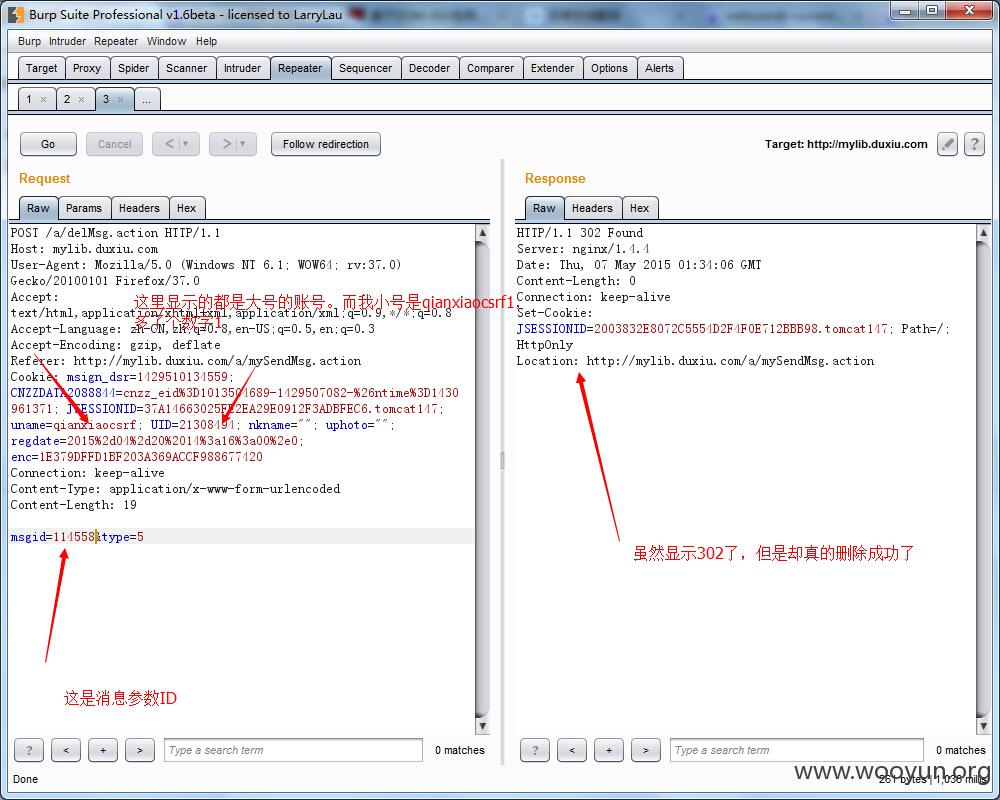The height and width of the screenshot is (800, 1000).
Task: Click response pane scrollbar up arrow
Action: (983, 233)
